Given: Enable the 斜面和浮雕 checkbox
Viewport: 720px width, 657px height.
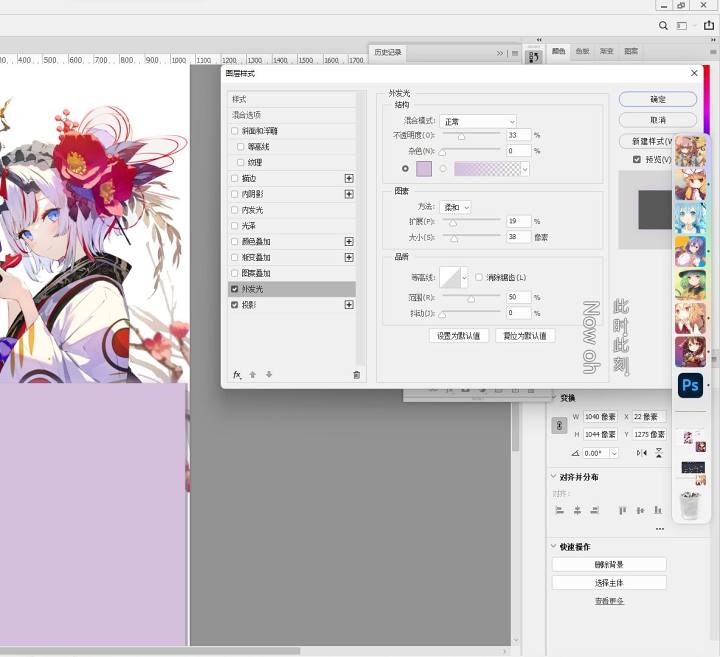Looking at the screenshot, I should [x=235, y=131].
